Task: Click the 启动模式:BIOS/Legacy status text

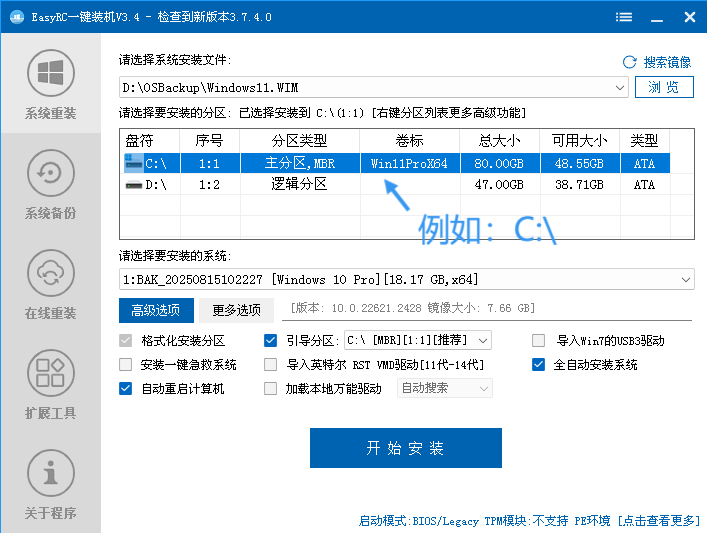Action: [x=418, y=521]
